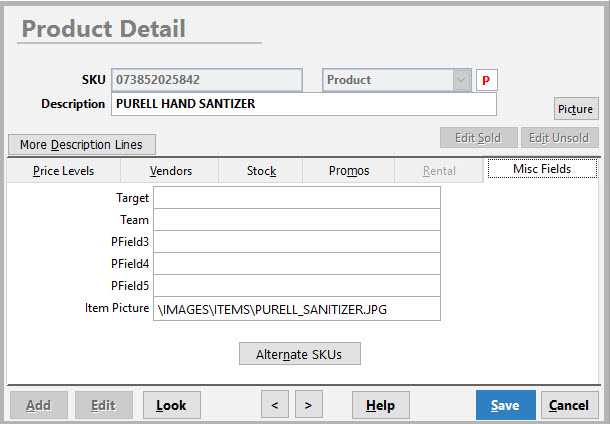Open the Picture button

click(576, 109)
